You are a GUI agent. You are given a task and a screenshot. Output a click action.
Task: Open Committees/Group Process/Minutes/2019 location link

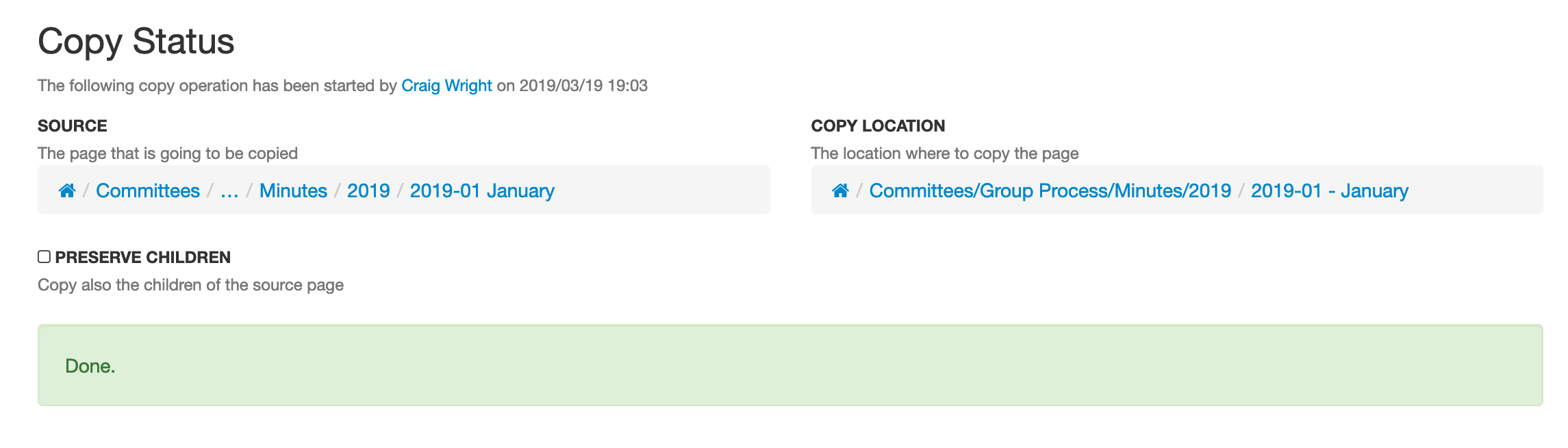click(x=1050, y=190)
